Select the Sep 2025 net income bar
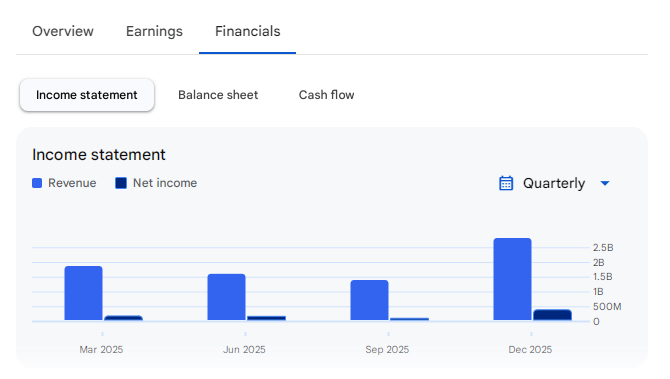 (x=409, y=319)
